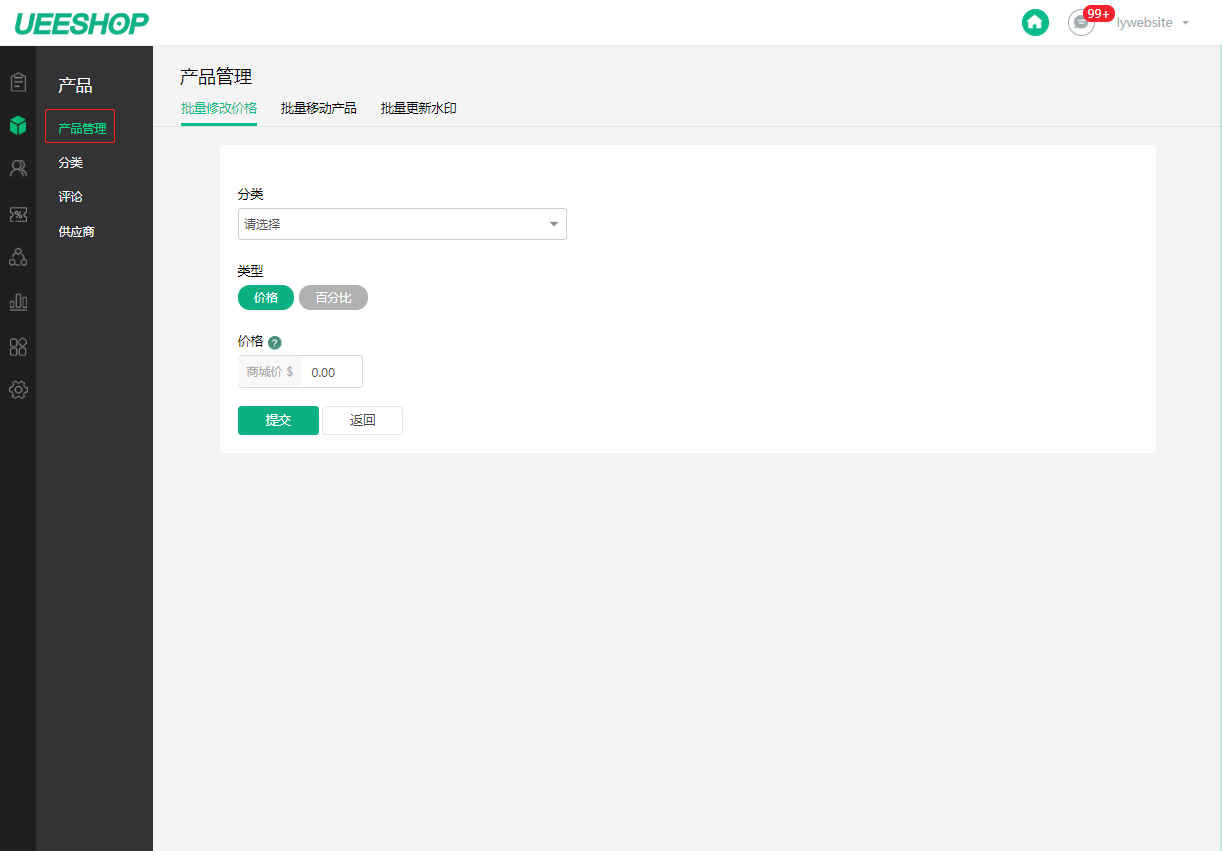Expand the lywebsite account menu

1152,22
